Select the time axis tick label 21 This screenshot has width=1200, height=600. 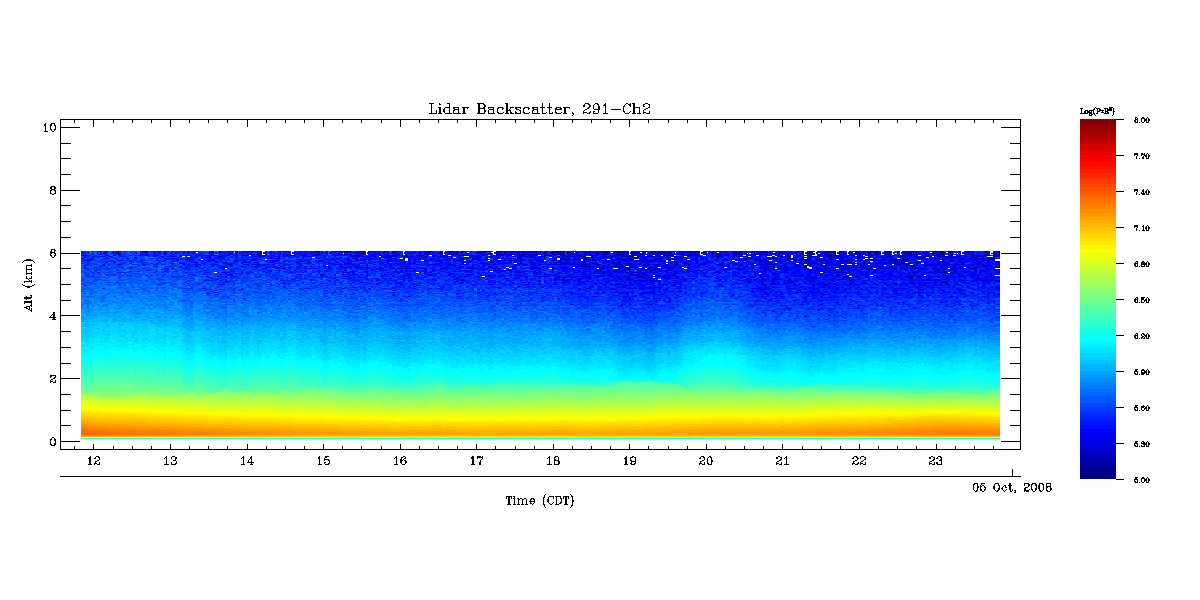tap(783, 461)
